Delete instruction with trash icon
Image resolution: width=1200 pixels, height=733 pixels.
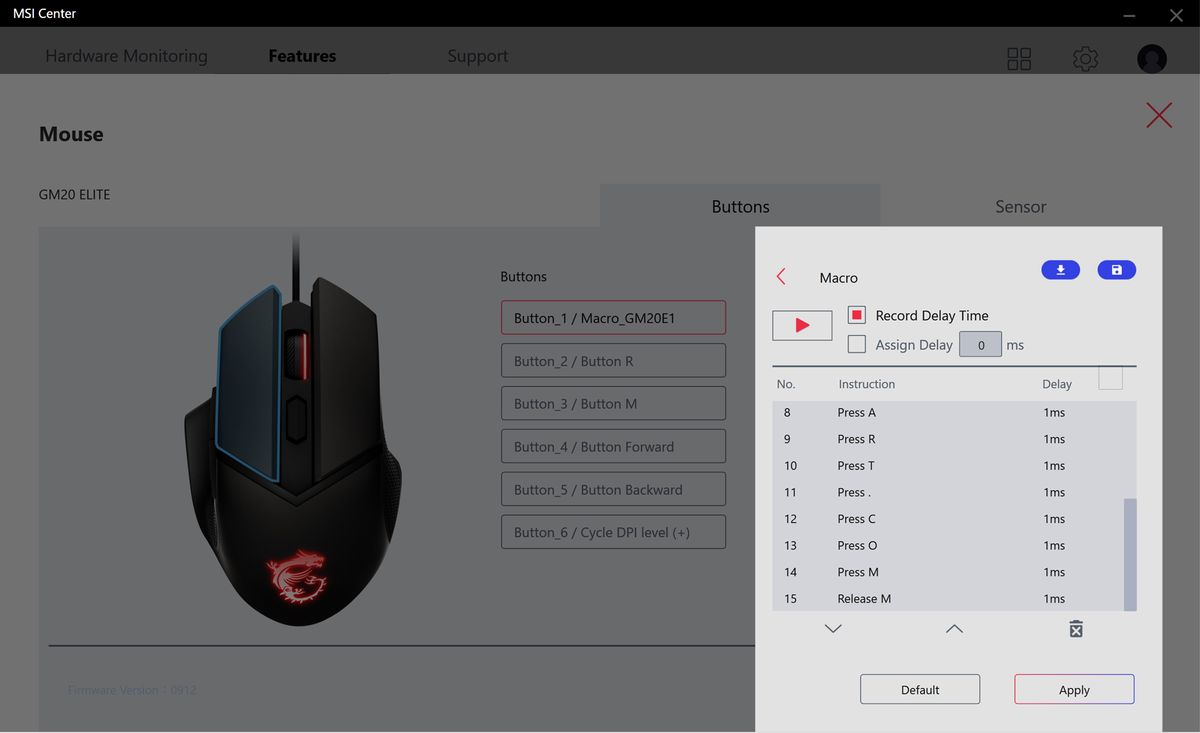(1076, 629)
